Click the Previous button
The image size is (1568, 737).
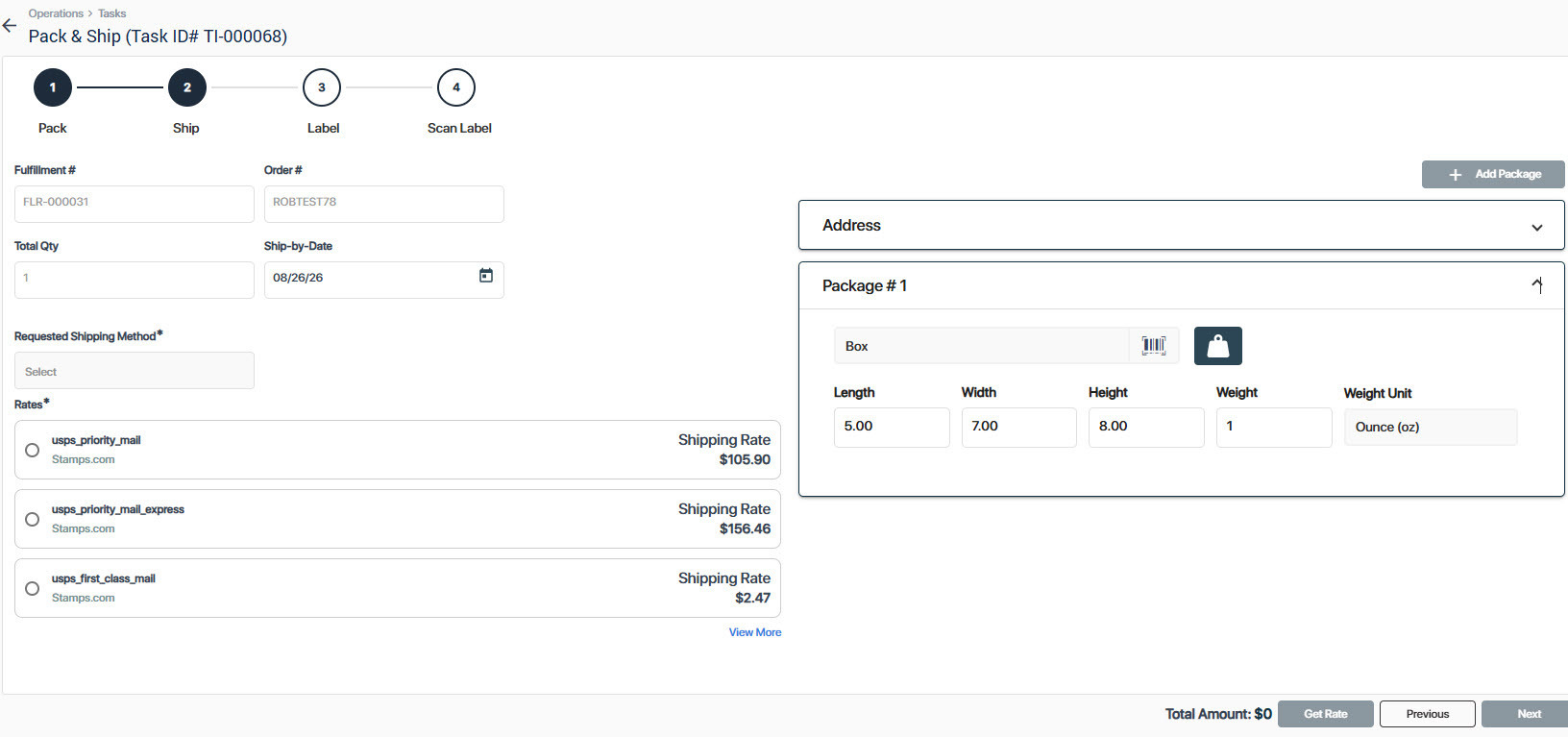(1428, 714)
